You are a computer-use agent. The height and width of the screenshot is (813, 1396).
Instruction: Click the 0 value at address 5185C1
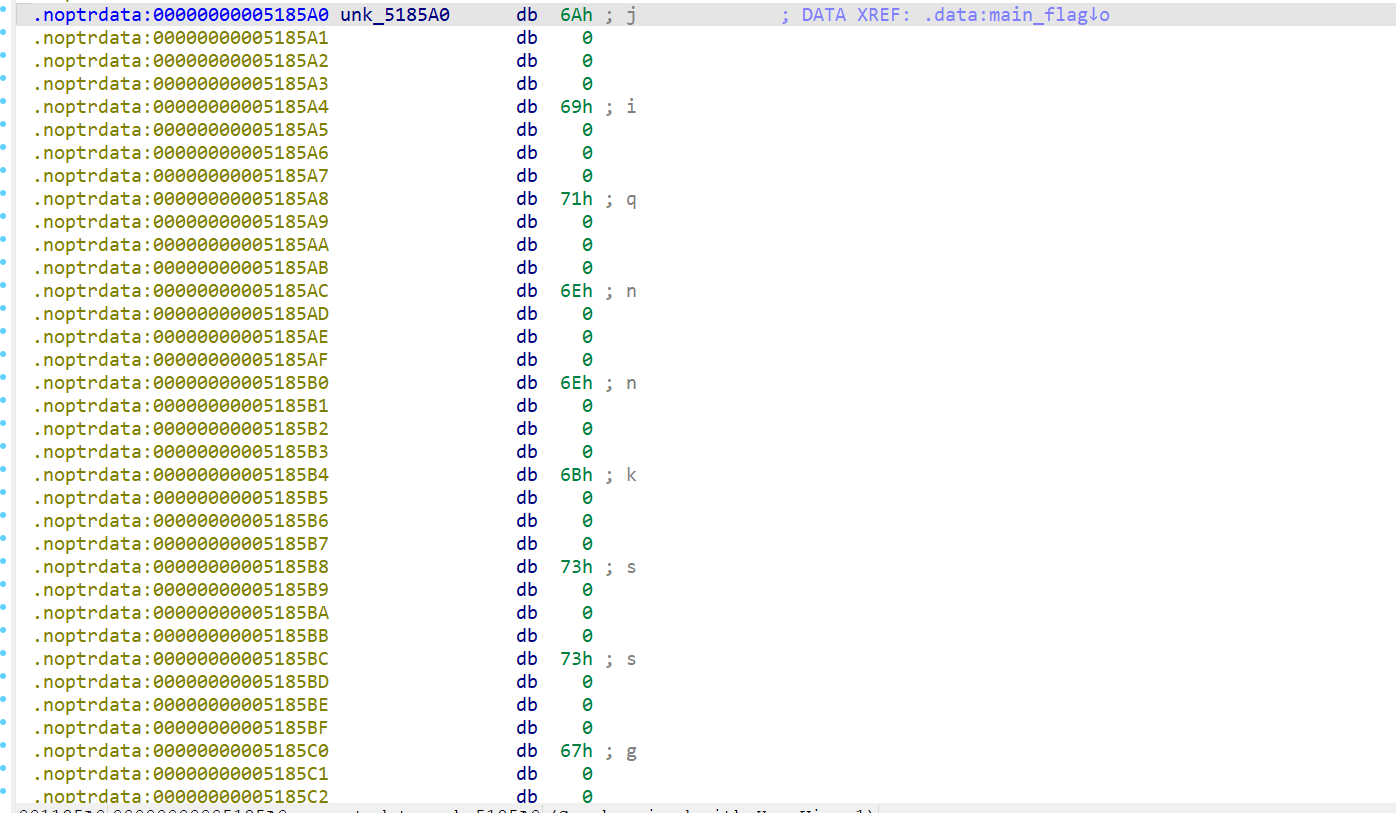[587, 774]
